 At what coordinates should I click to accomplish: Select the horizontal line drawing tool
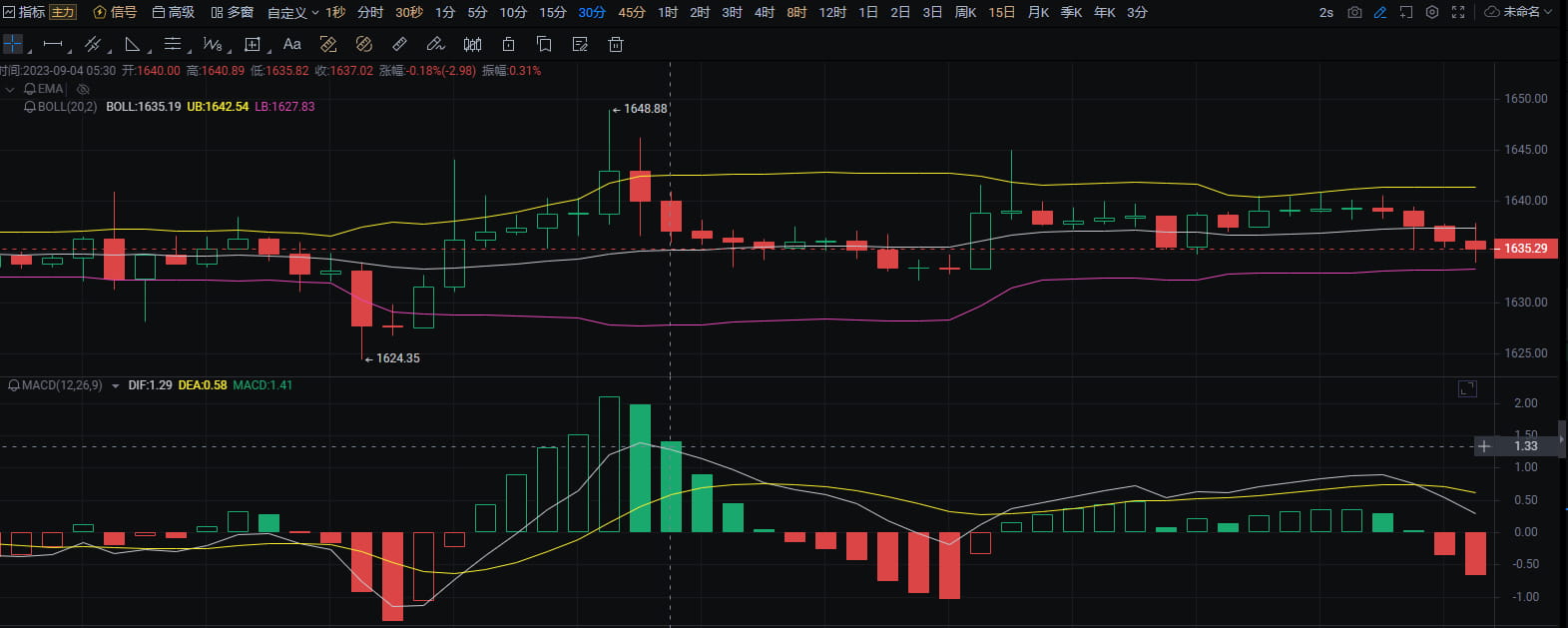[x=53, y=44]
